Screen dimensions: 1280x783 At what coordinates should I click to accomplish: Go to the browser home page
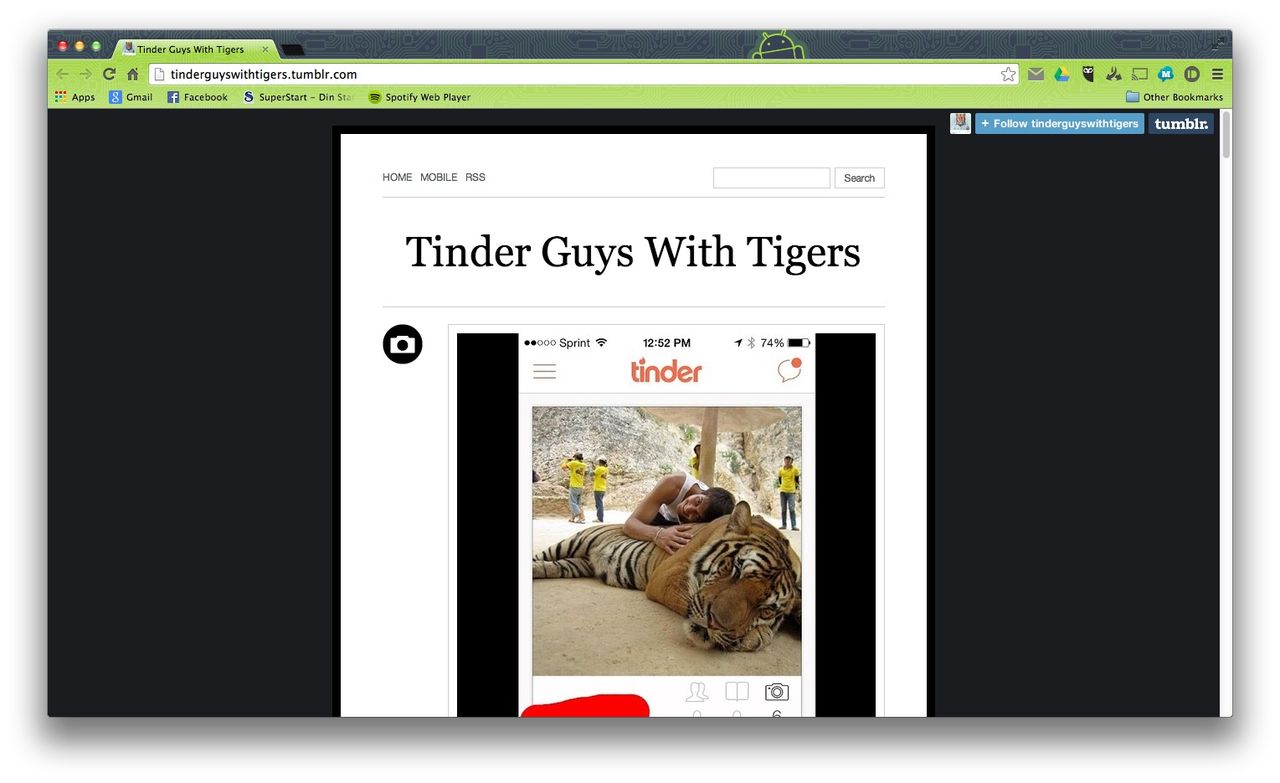(x=132, y=74)
